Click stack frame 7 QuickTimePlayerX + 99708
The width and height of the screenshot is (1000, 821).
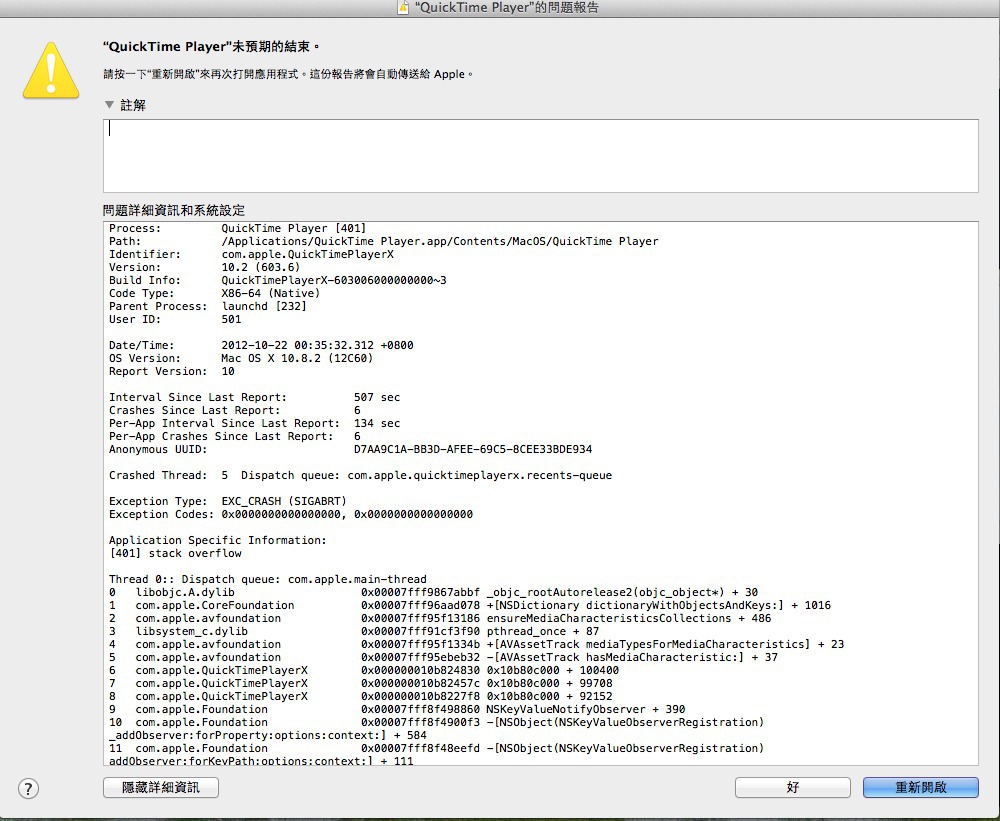(x=360, y=683)
